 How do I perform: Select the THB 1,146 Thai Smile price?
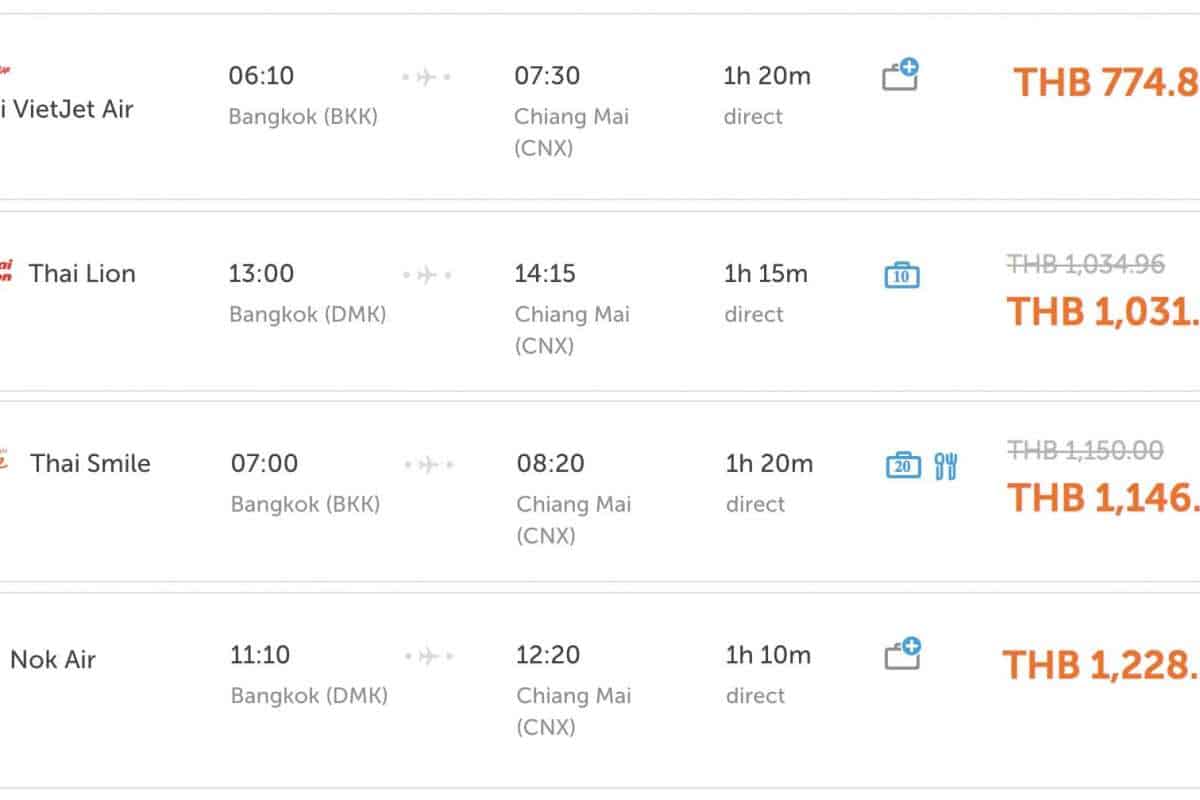[x=1102, y=497]
